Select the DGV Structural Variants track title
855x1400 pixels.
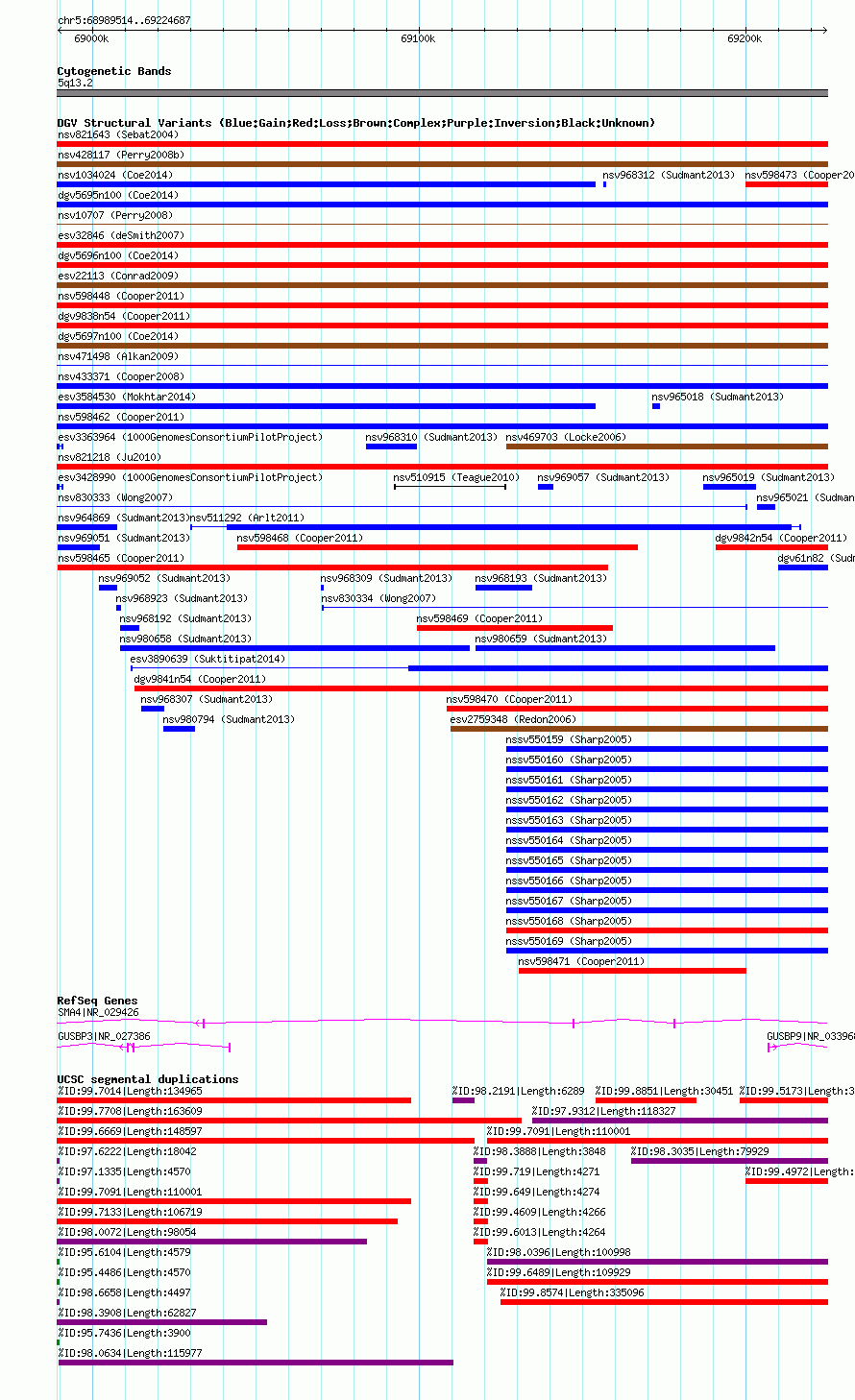tap(356, 123)
